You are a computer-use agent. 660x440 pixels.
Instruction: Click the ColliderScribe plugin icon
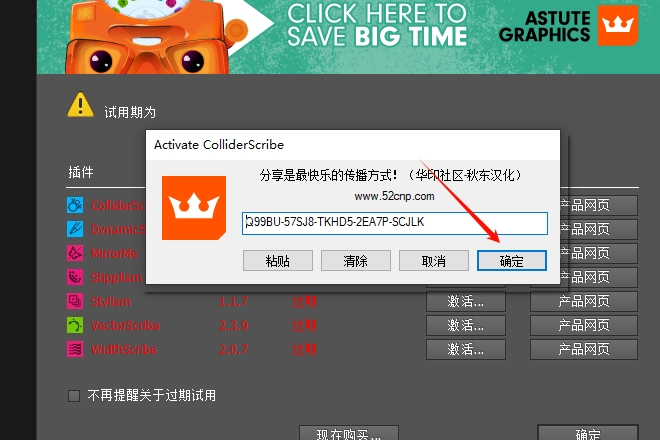75,205
